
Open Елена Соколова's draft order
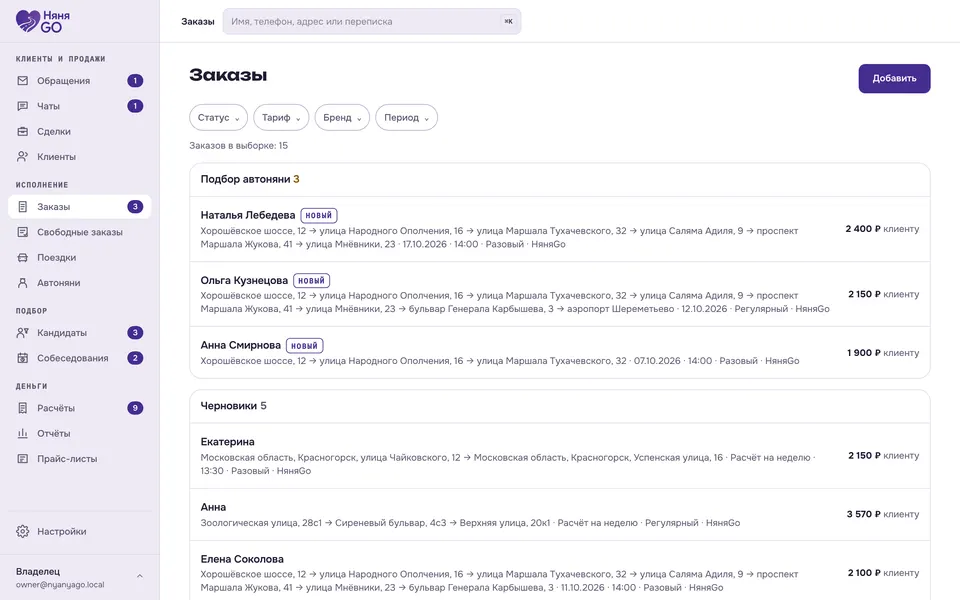pyautogui.click(x=560, y=572)
